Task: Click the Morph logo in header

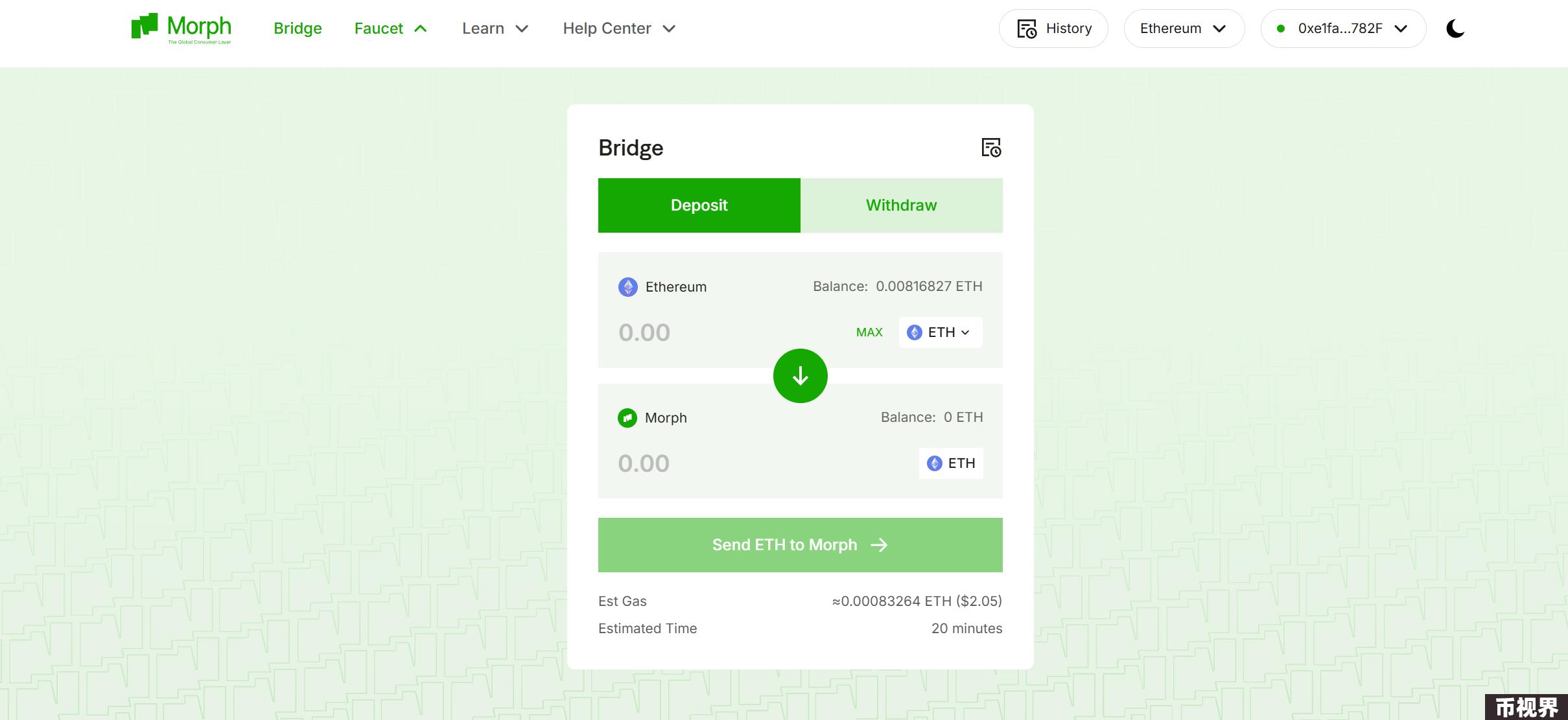Action: pyautogui.click(x=181, y=28)
